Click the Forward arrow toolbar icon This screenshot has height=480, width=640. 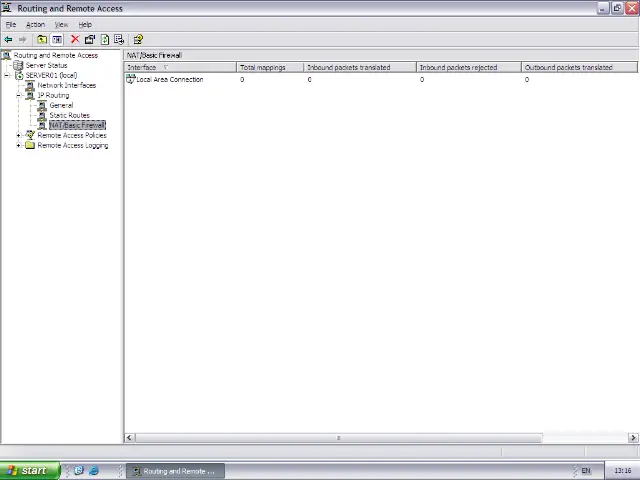tap(22, 40)
